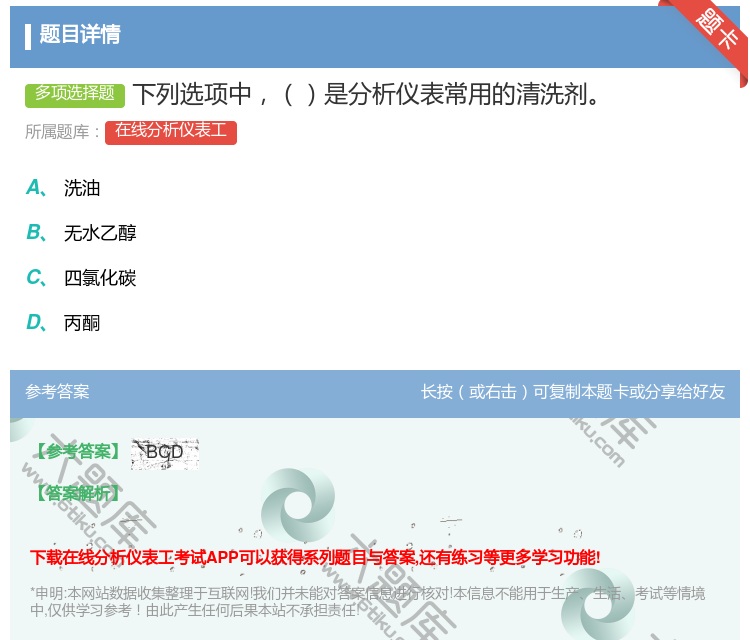This screenshot has height=640, width=750.
Task: Click the *申明 disclaimer text
Action: [367, 602]
